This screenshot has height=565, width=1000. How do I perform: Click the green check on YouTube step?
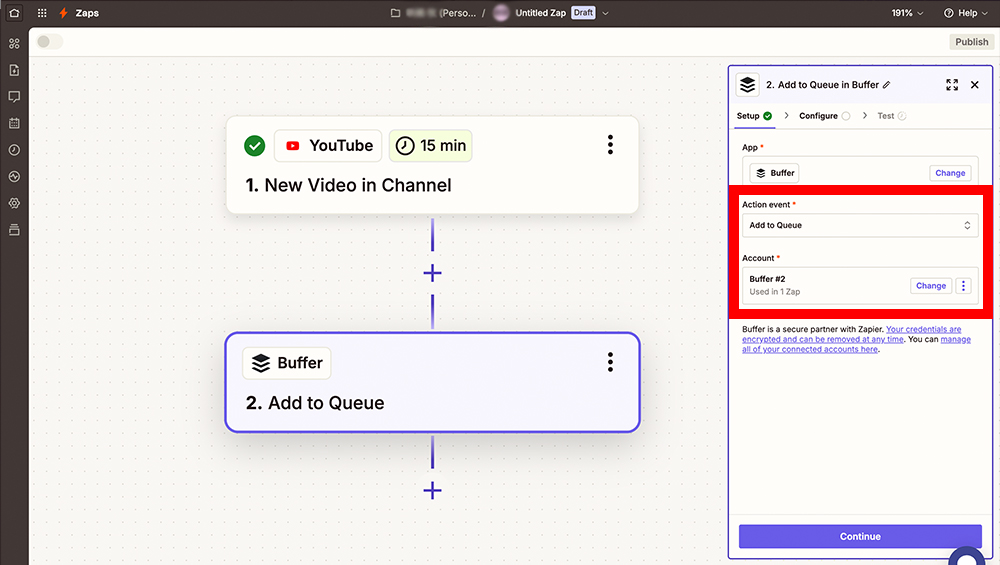[x=254, y=145]
